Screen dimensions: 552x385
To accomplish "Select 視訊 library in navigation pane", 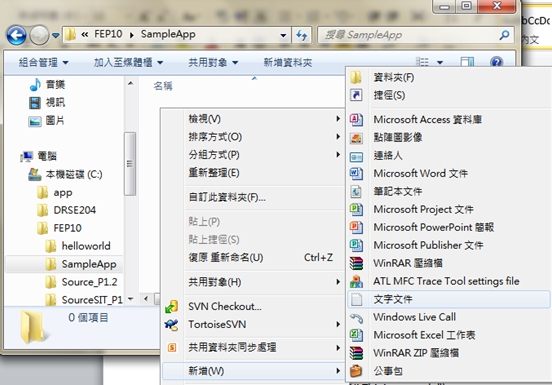I will pyautogui.click(x=47, y=102).
